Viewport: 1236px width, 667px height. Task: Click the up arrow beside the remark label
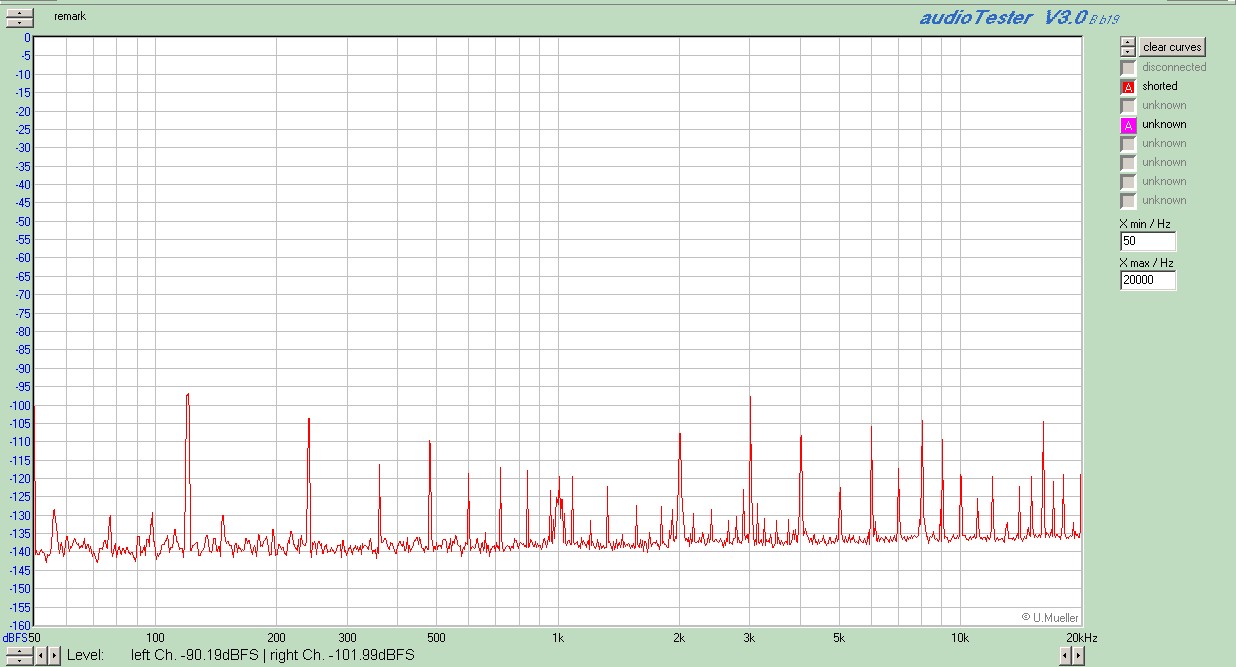[20, 13]
